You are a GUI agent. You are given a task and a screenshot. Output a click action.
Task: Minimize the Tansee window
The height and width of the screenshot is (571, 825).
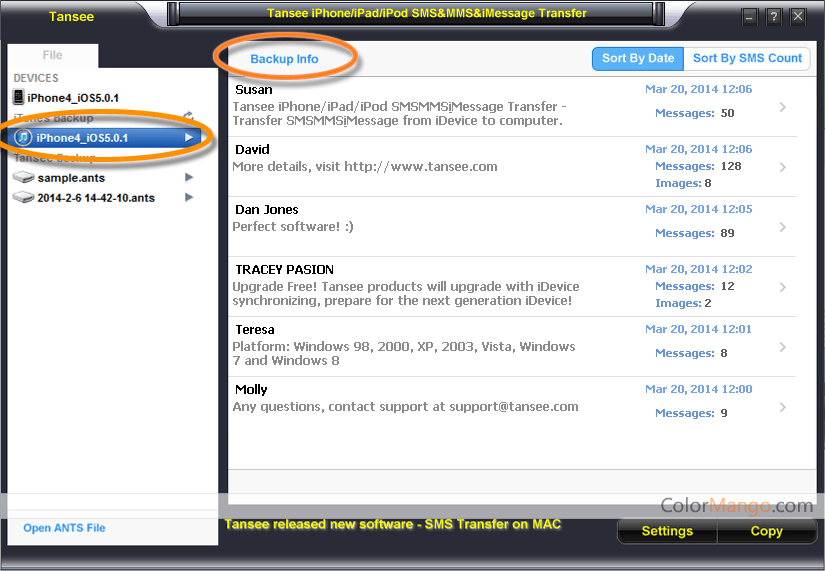click(x=750, y=17)
